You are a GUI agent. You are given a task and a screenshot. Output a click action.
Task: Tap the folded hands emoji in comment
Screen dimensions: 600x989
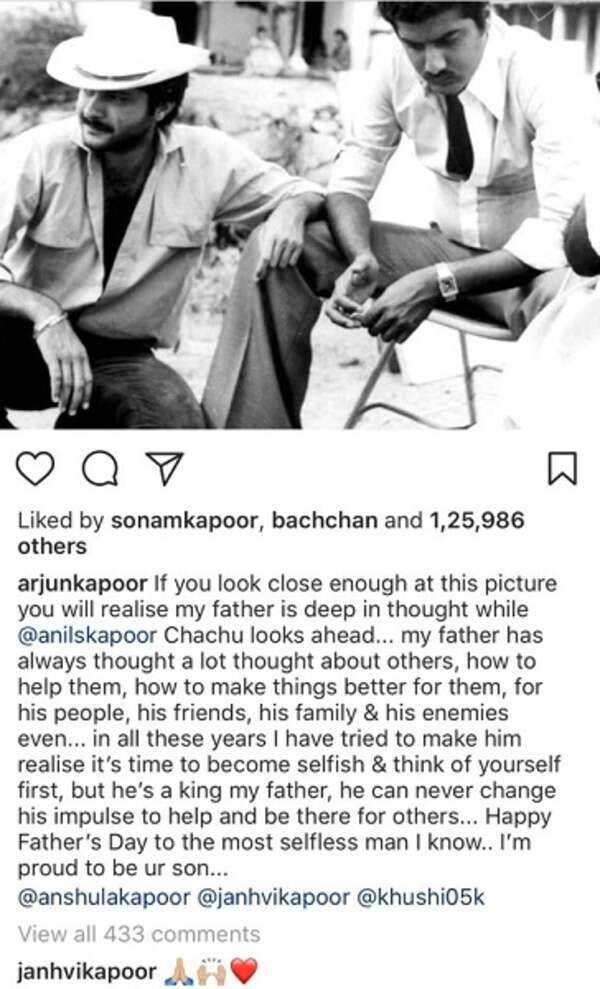pos(176,971)
